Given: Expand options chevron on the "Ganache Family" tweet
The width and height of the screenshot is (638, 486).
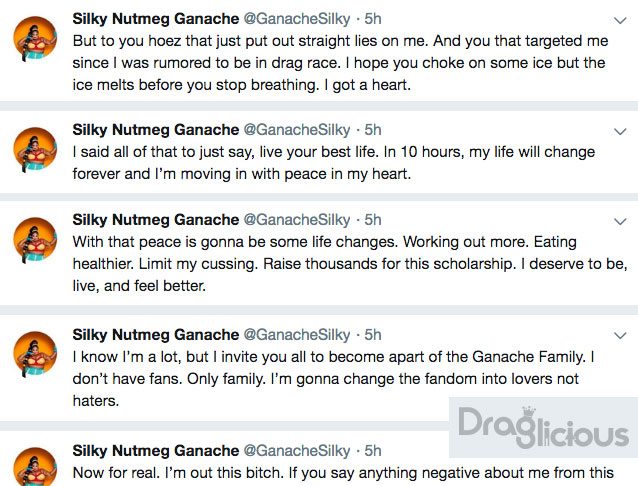Looking at the screenshot, I should 620,335.
